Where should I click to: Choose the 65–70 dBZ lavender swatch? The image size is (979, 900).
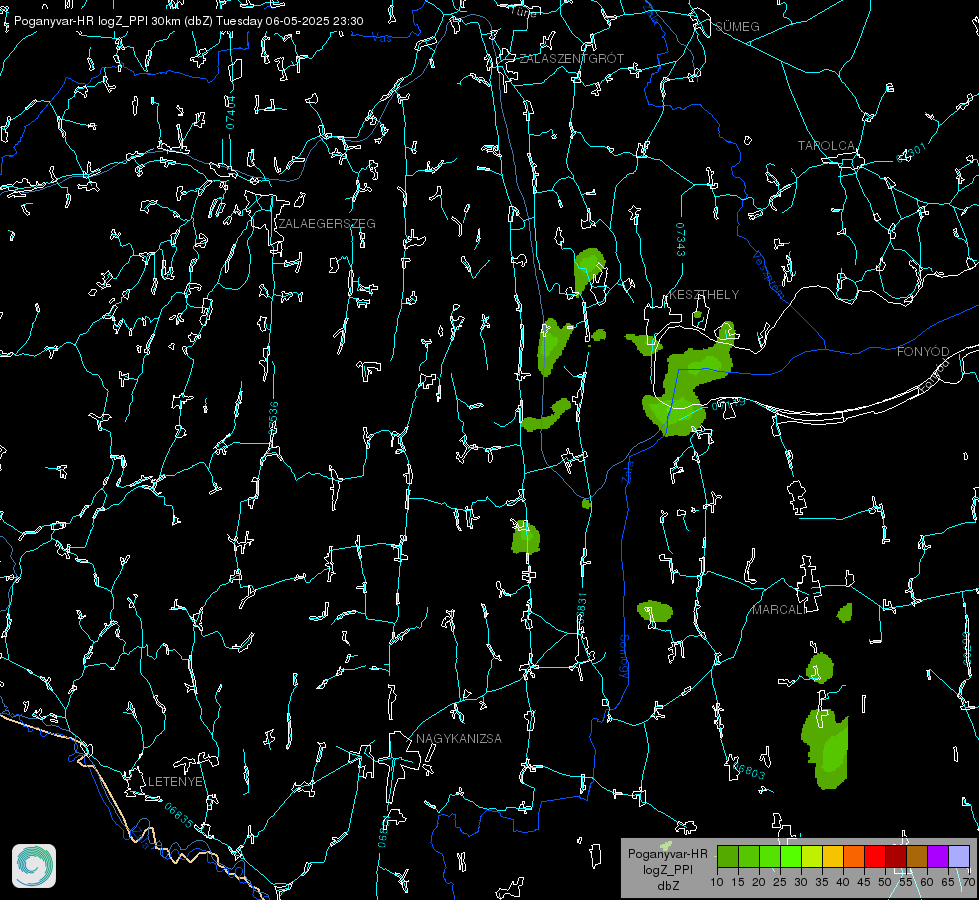(x=958, y=856)
